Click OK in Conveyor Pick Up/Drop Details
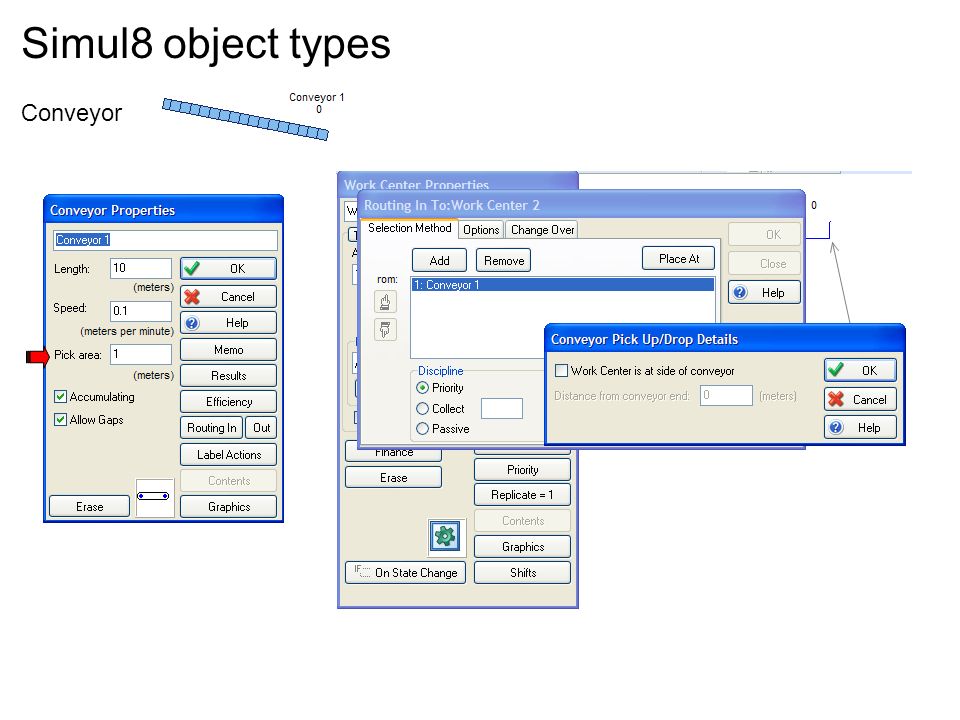The width and height of the screenshot is (960, 720). point(860,370)
